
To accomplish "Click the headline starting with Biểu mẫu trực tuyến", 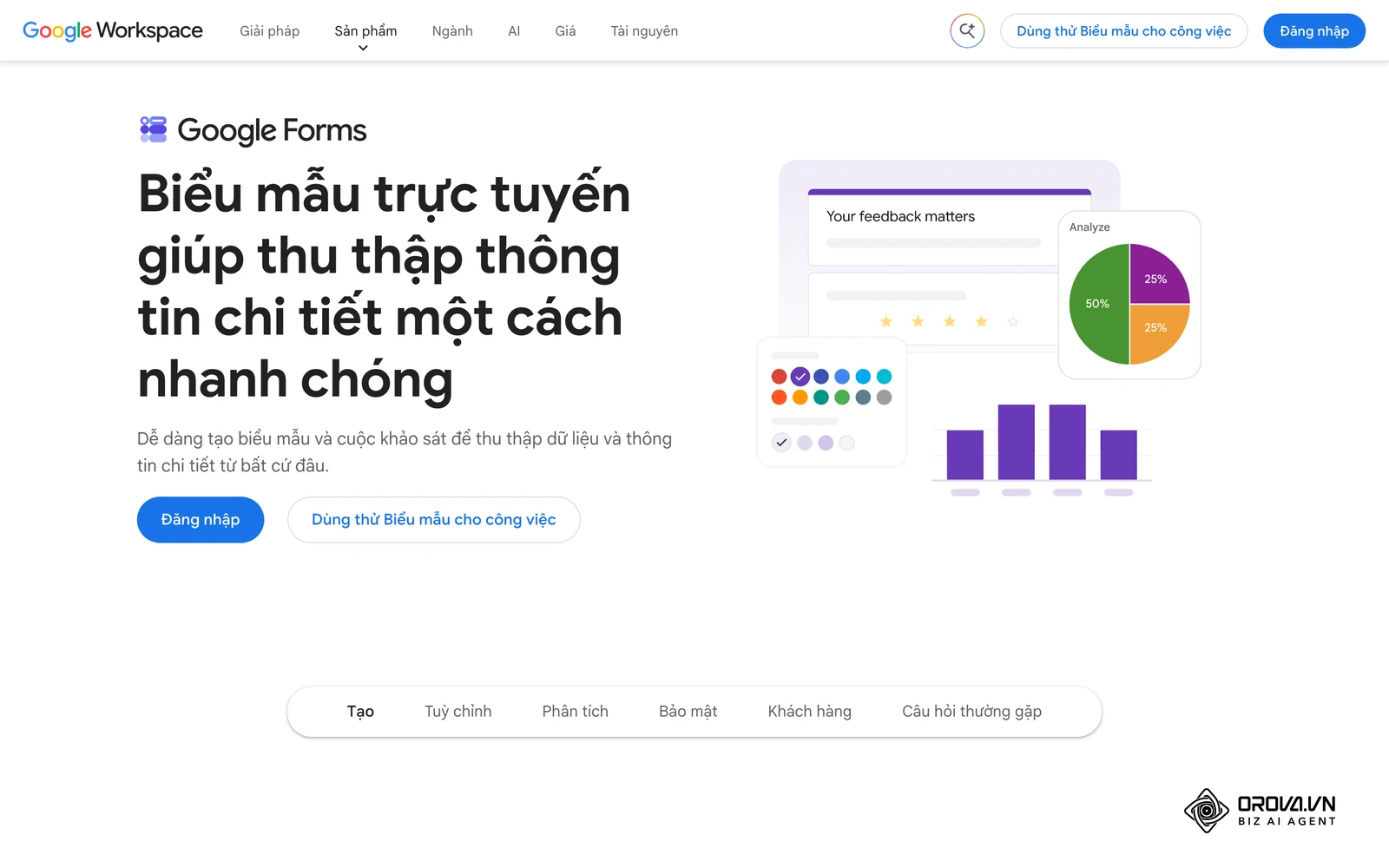I will coord(385,286).
